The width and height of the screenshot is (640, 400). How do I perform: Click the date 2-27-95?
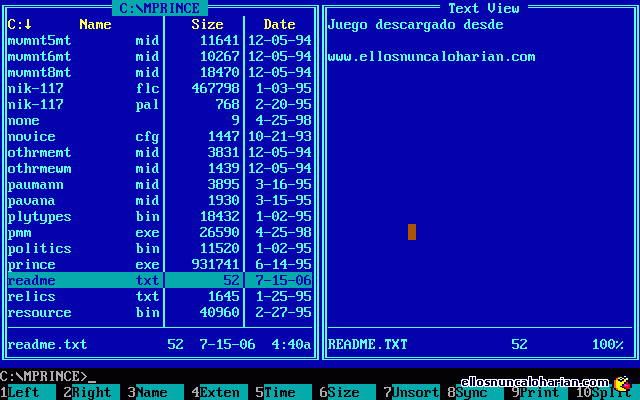283,312
